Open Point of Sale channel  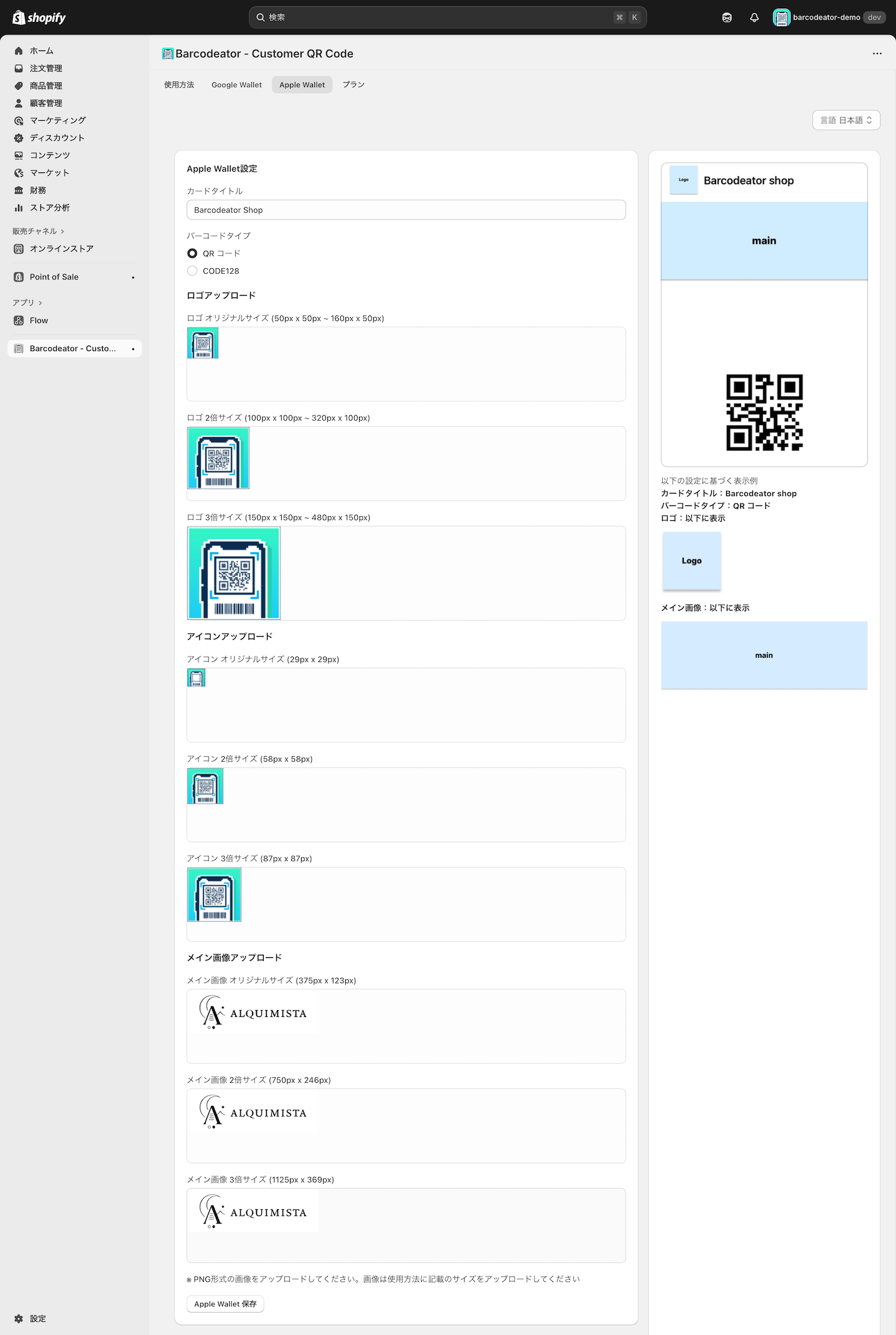54,277
